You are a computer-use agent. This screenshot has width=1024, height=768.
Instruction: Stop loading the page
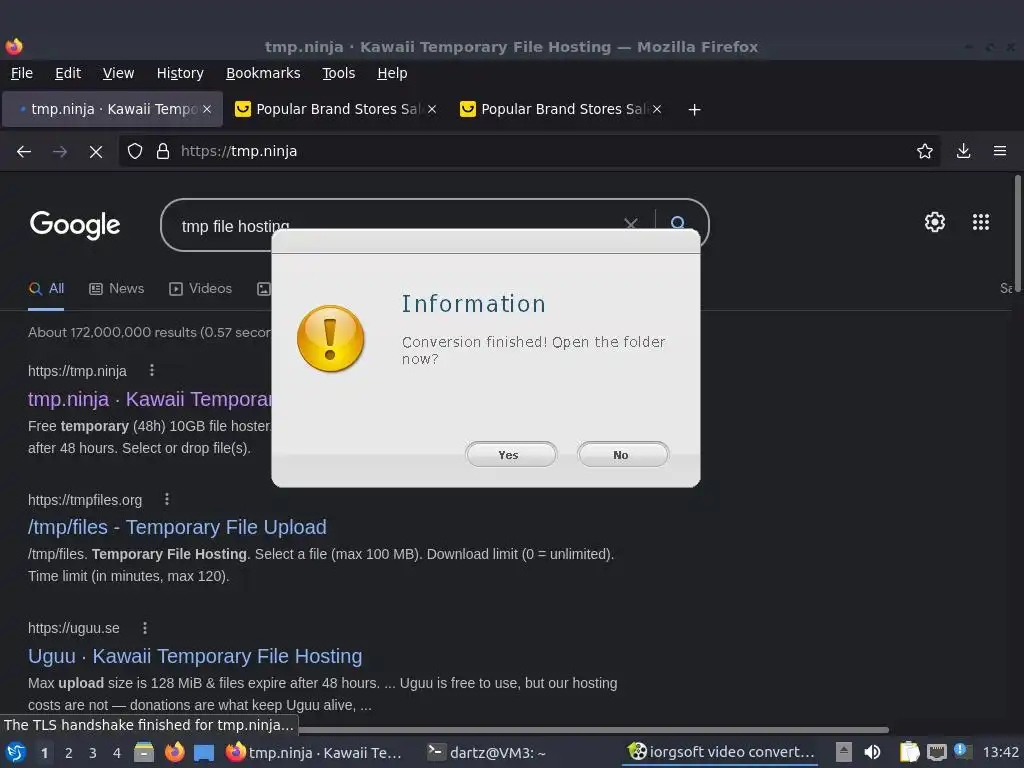(96, 152)
